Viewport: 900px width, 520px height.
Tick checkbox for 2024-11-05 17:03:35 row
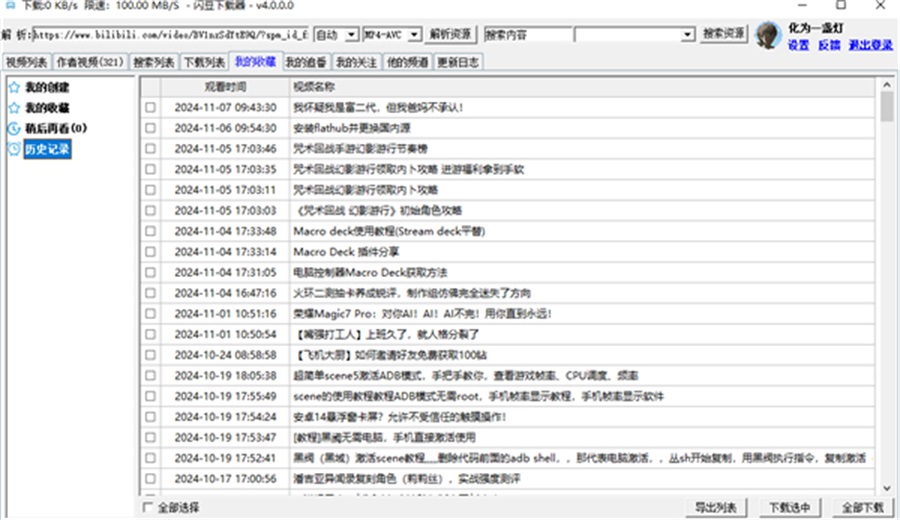150,169
